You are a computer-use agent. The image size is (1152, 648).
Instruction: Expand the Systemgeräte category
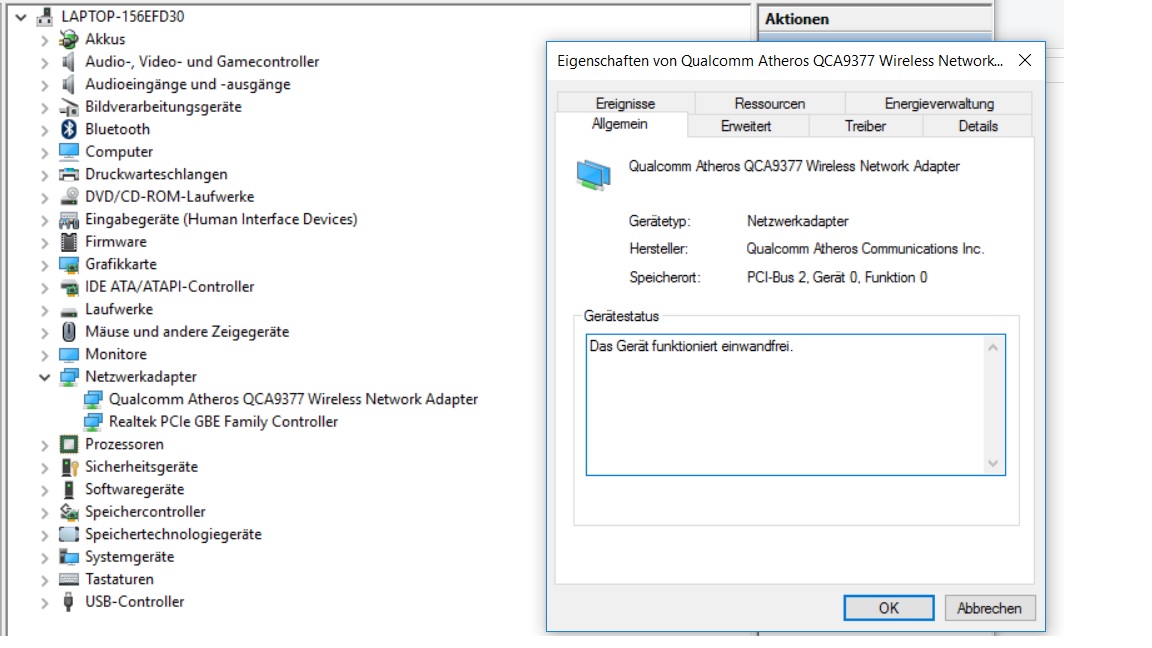tap(44, 558)
